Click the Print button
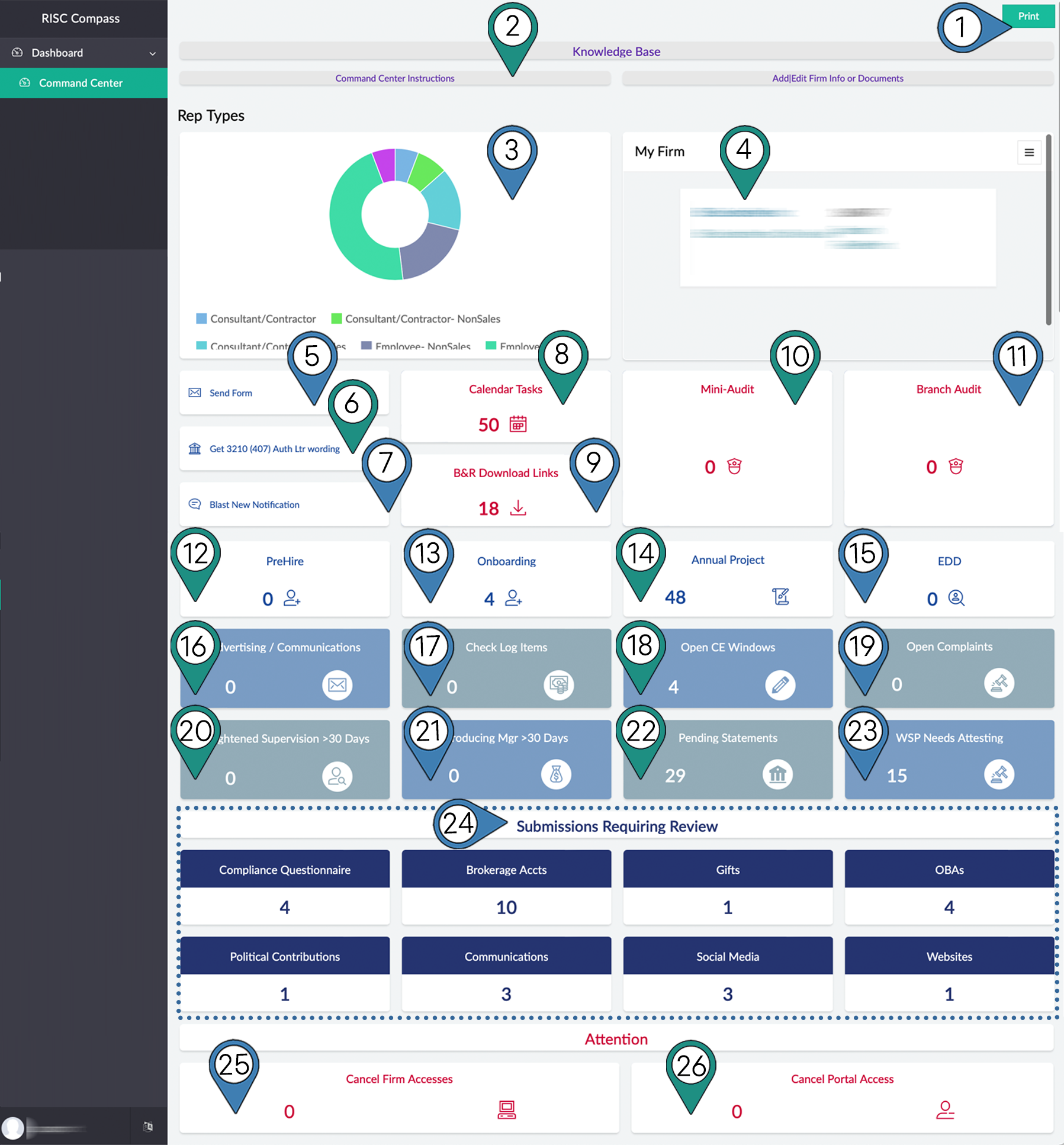The image size is (1064, 1145). coord(1028,17)
